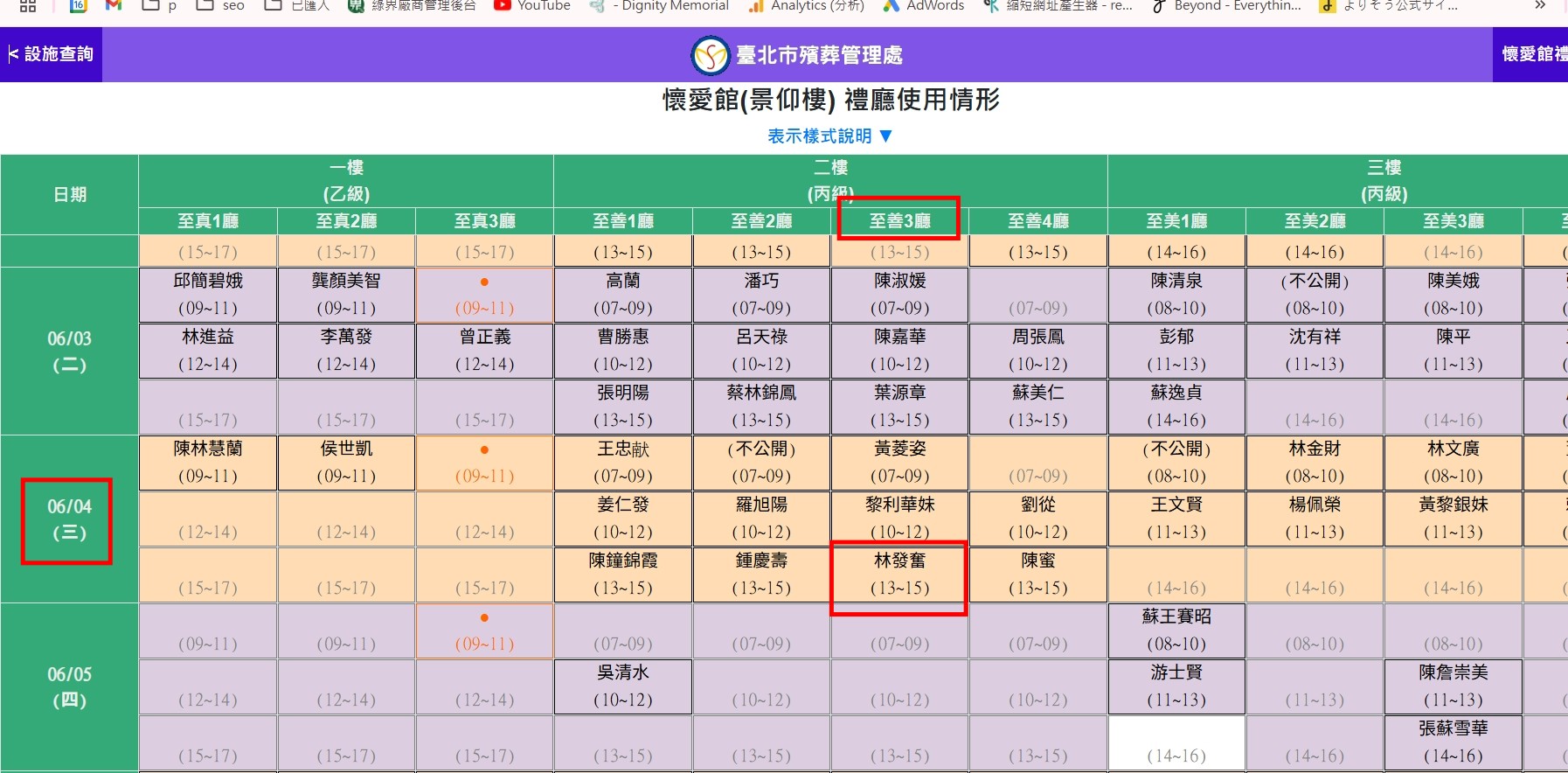Select the 至善4廳 column header
The width and height of the screenshot is (1568, 773).
point(1038,221)
